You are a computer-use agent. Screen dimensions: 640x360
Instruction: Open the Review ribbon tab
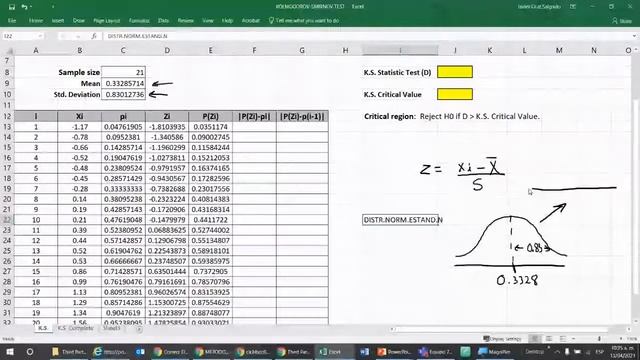click(186, 20)
